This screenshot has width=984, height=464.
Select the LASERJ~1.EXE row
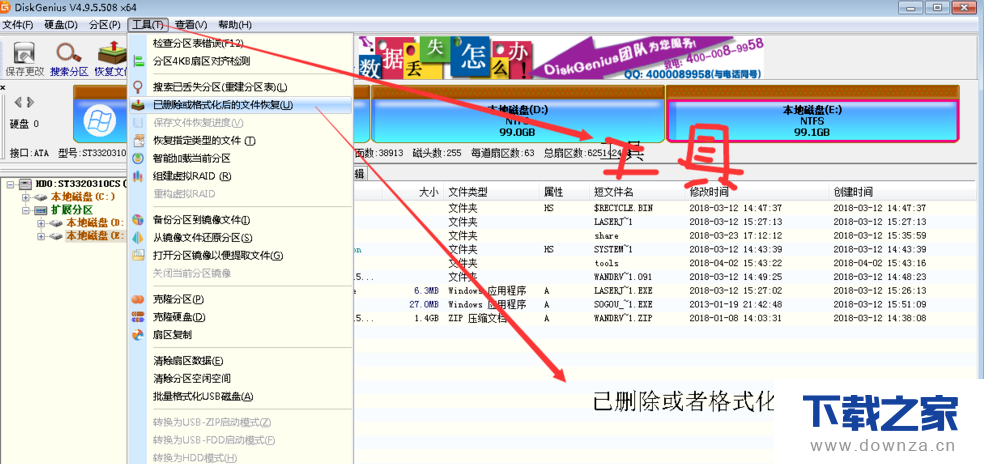[x=665, y=291]
